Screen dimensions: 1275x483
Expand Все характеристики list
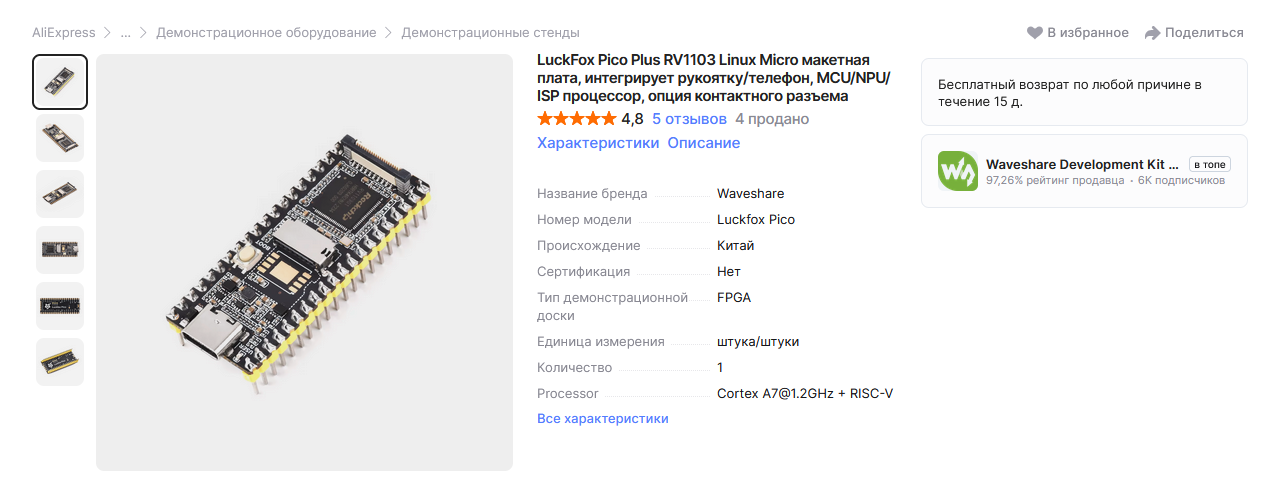(x=602, y=419)
